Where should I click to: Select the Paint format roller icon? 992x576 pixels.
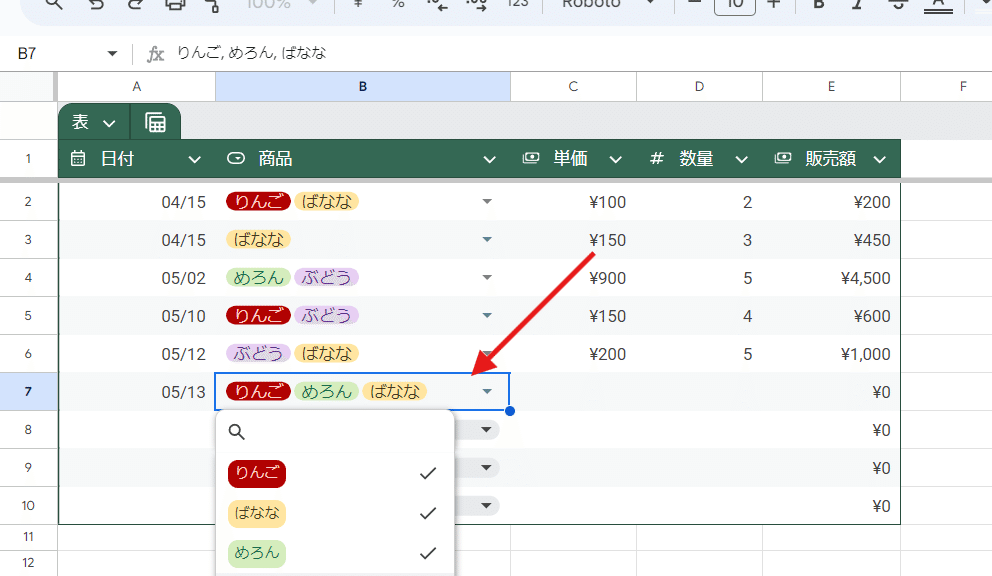[x=213, y=4]
